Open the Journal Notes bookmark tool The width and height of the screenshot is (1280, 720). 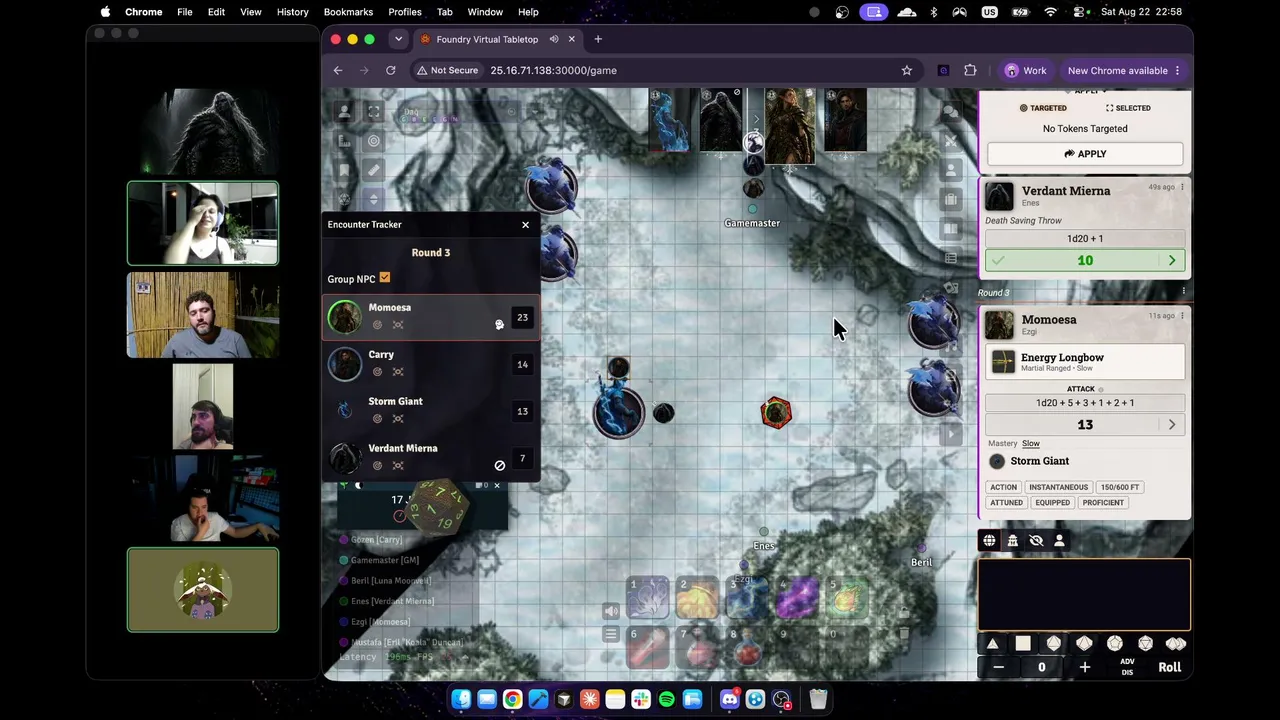coord(344,170)
